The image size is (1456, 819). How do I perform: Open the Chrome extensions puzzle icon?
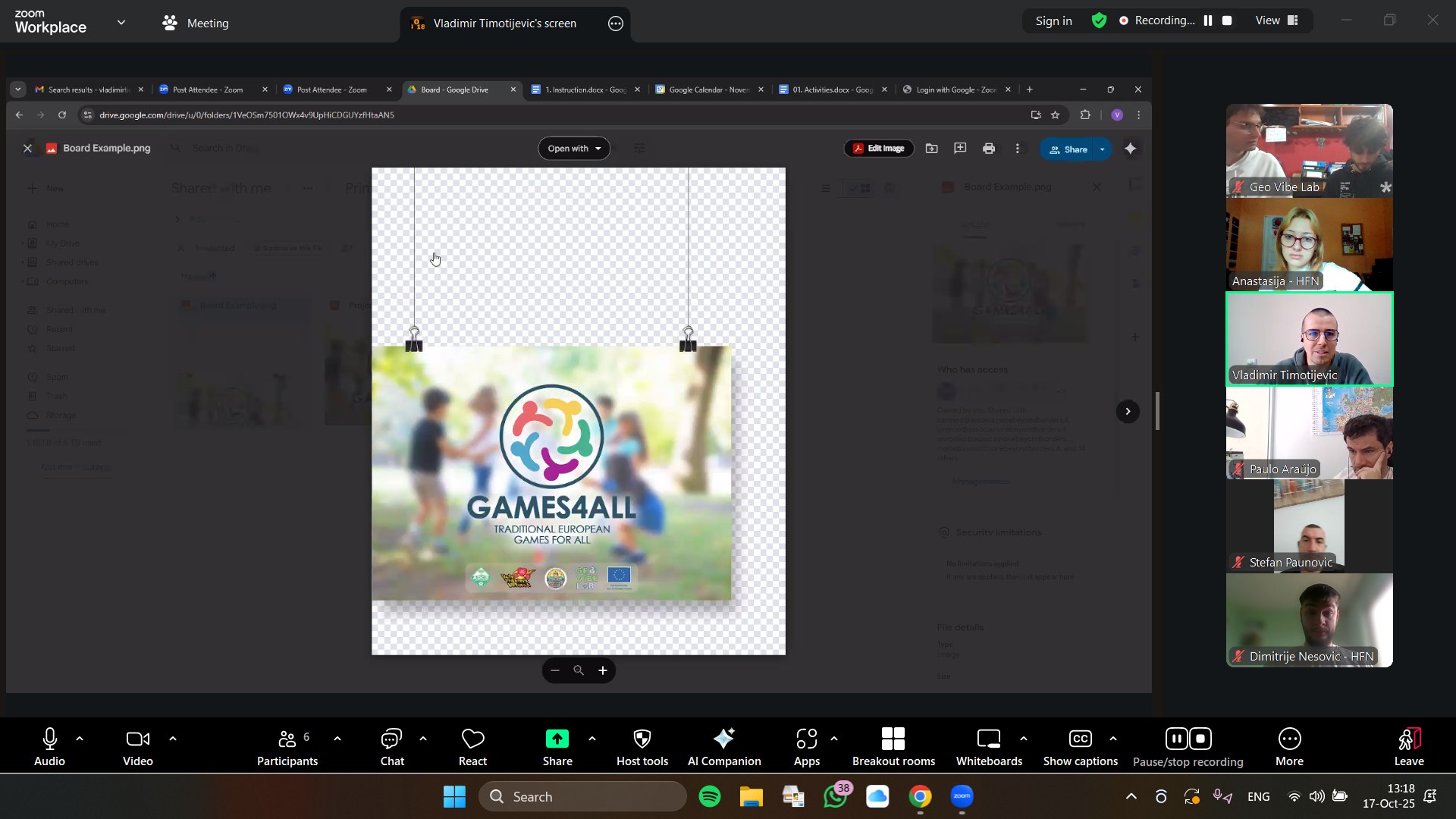point(1085,115)
